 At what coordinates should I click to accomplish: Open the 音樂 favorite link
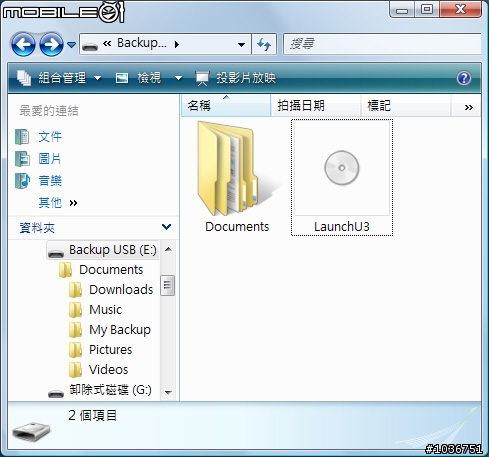pyautogui.click(x=50, y=181)
